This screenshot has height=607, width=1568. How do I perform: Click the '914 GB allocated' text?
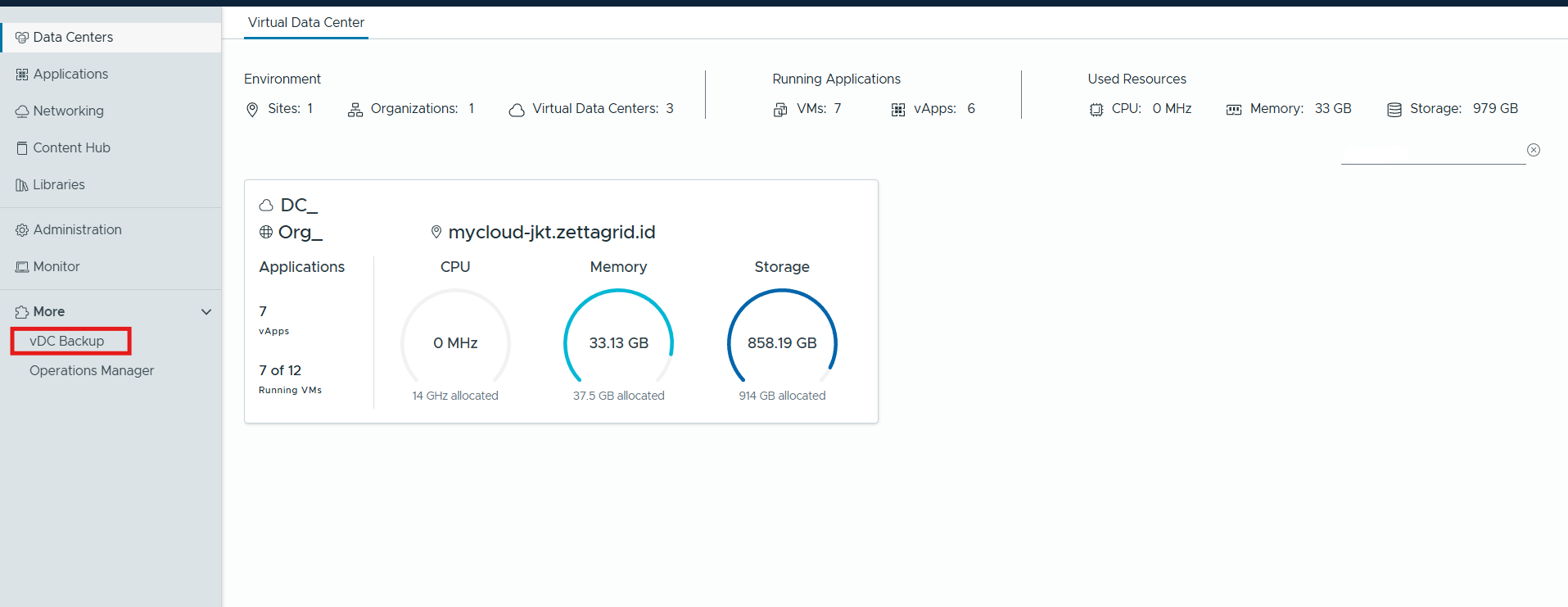pos(782,396)
